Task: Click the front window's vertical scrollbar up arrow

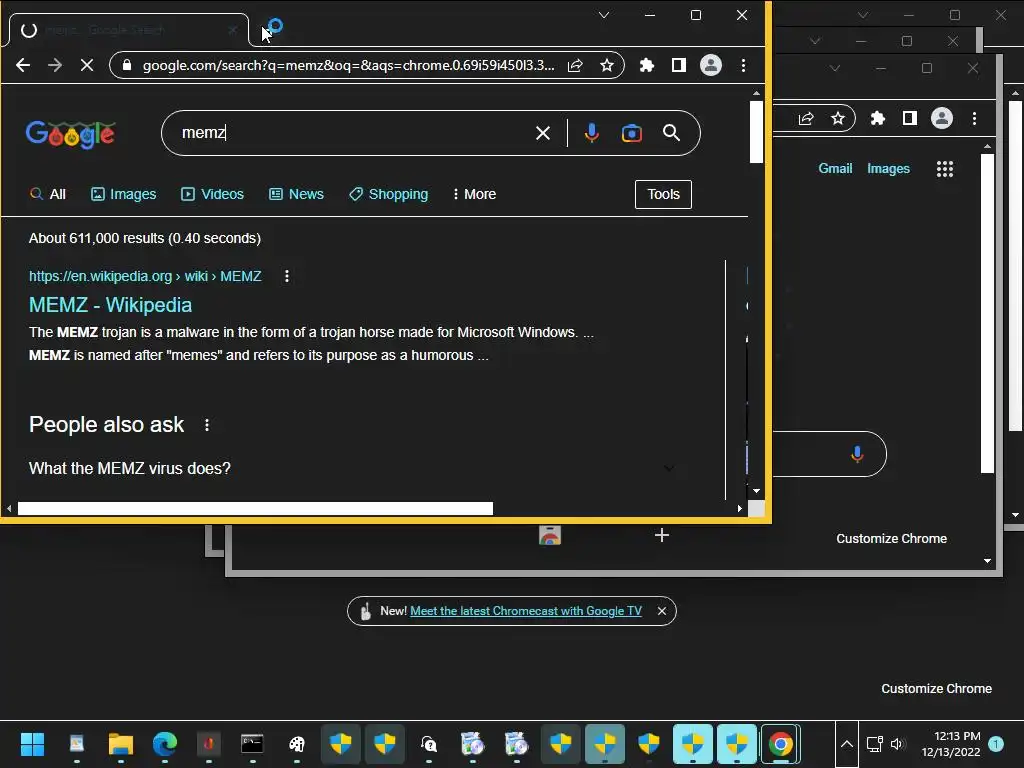Action: [x=756, y=93]
